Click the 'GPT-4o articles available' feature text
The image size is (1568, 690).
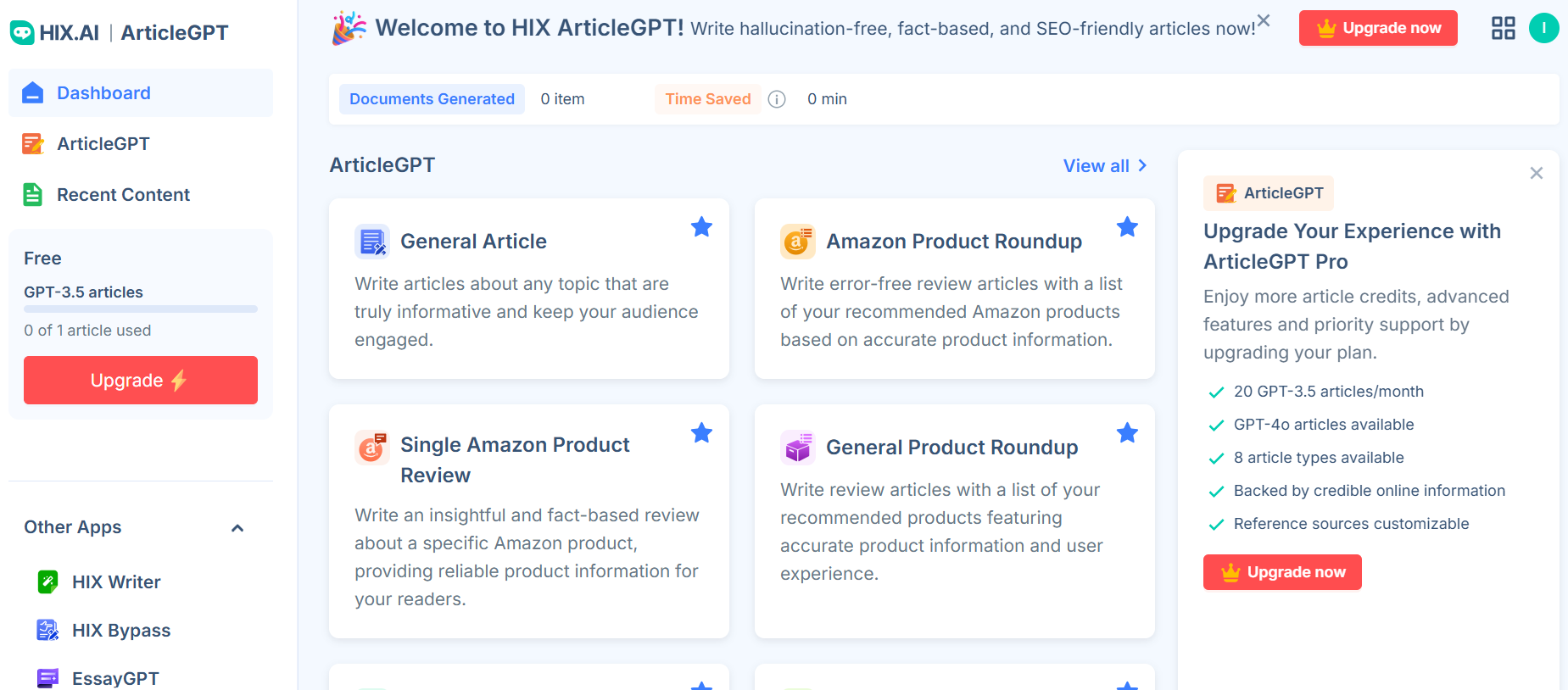coord(1324,425)
